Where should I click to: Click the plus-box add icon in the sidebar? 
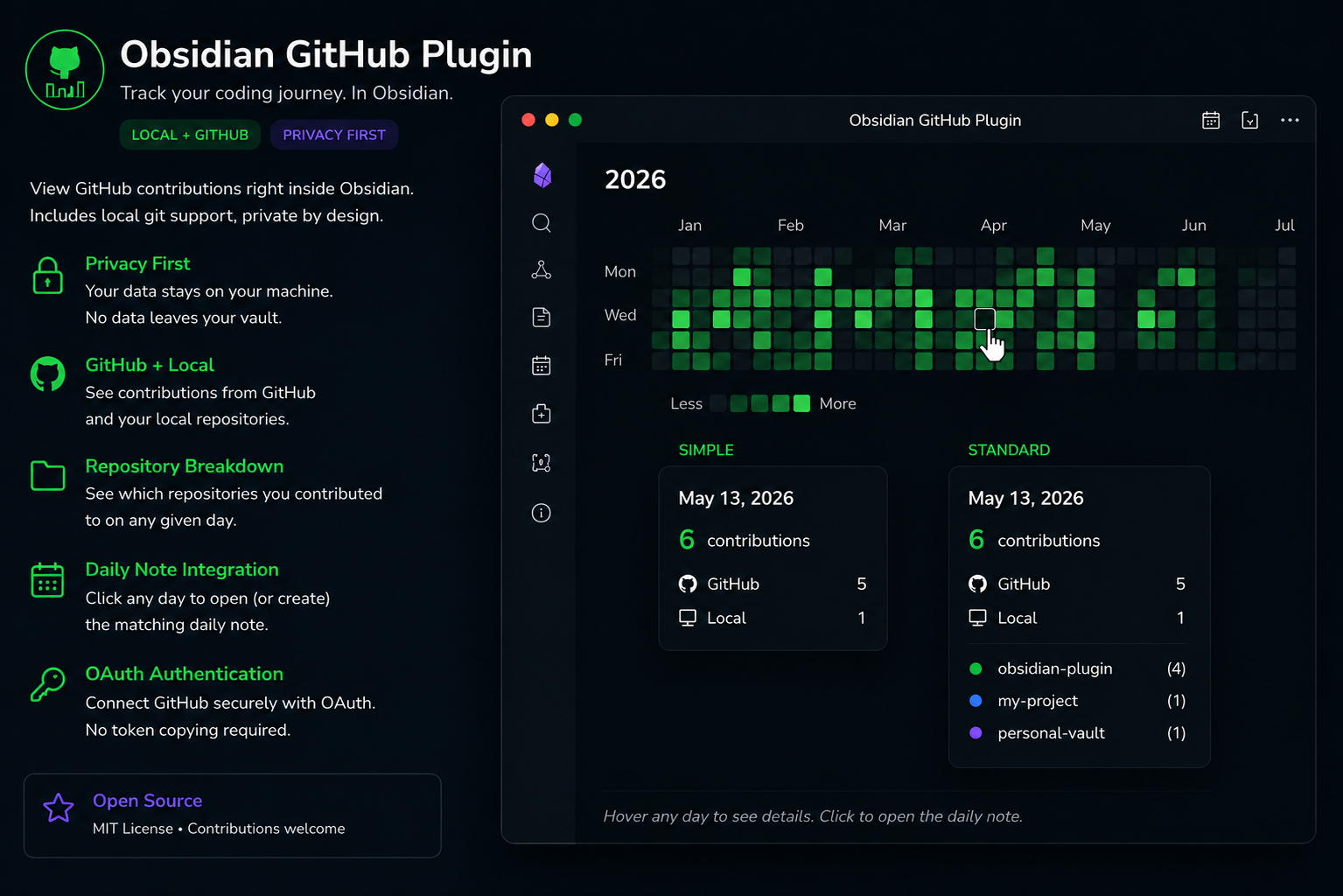(x=542, y=414)
